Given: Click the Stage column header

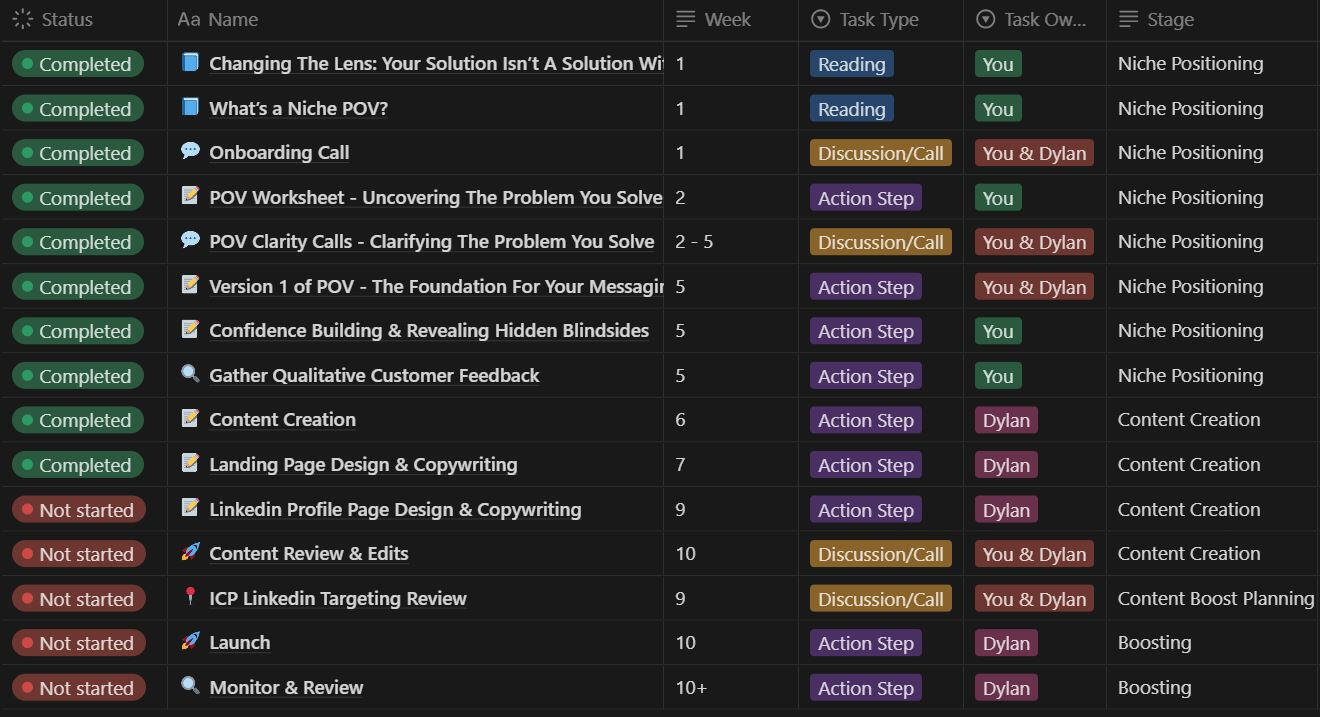Looking at the screenshot, I should point(1170,20).
